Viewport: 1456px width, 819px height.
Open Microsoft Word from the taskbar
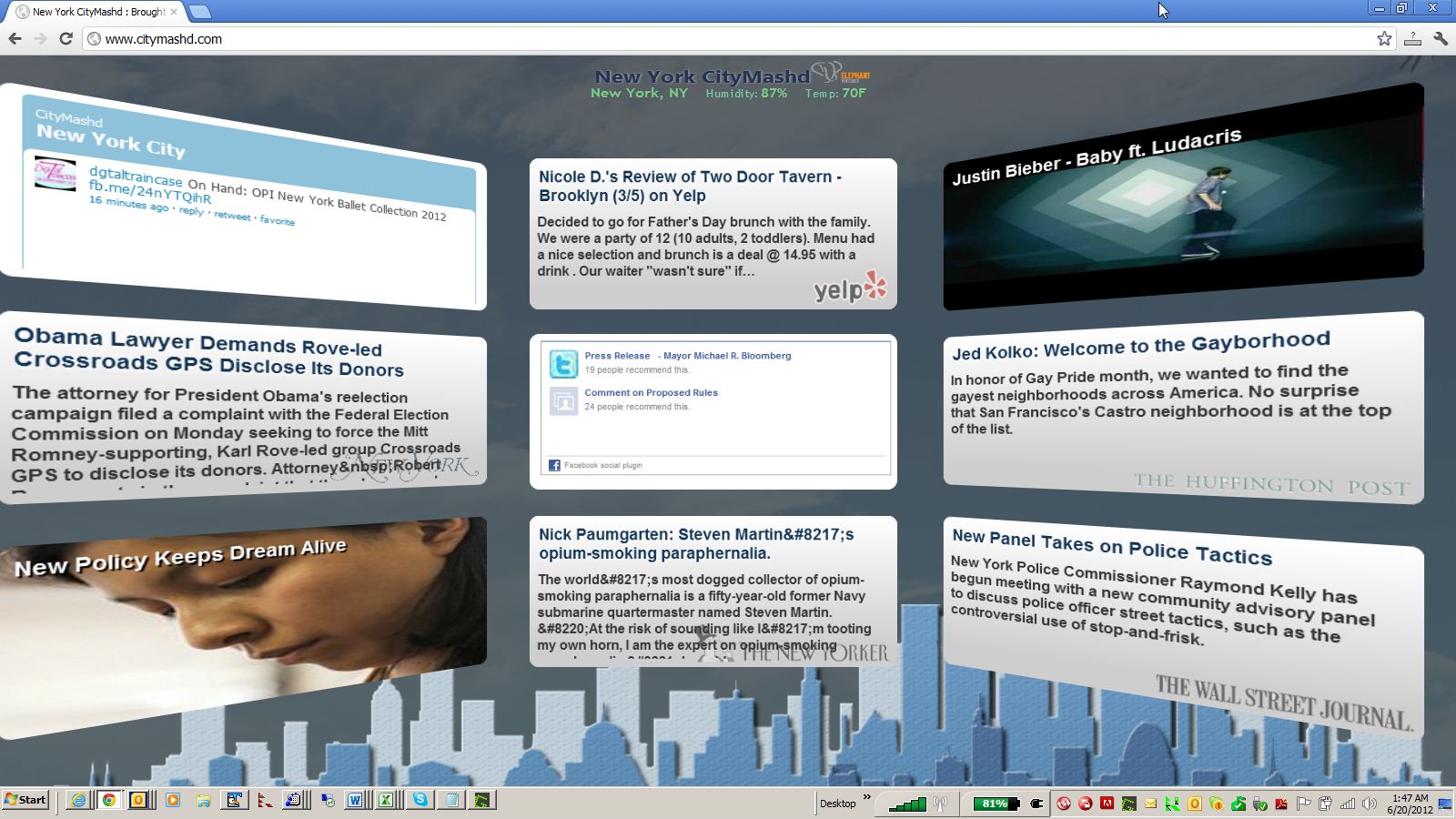pos(355,801)
